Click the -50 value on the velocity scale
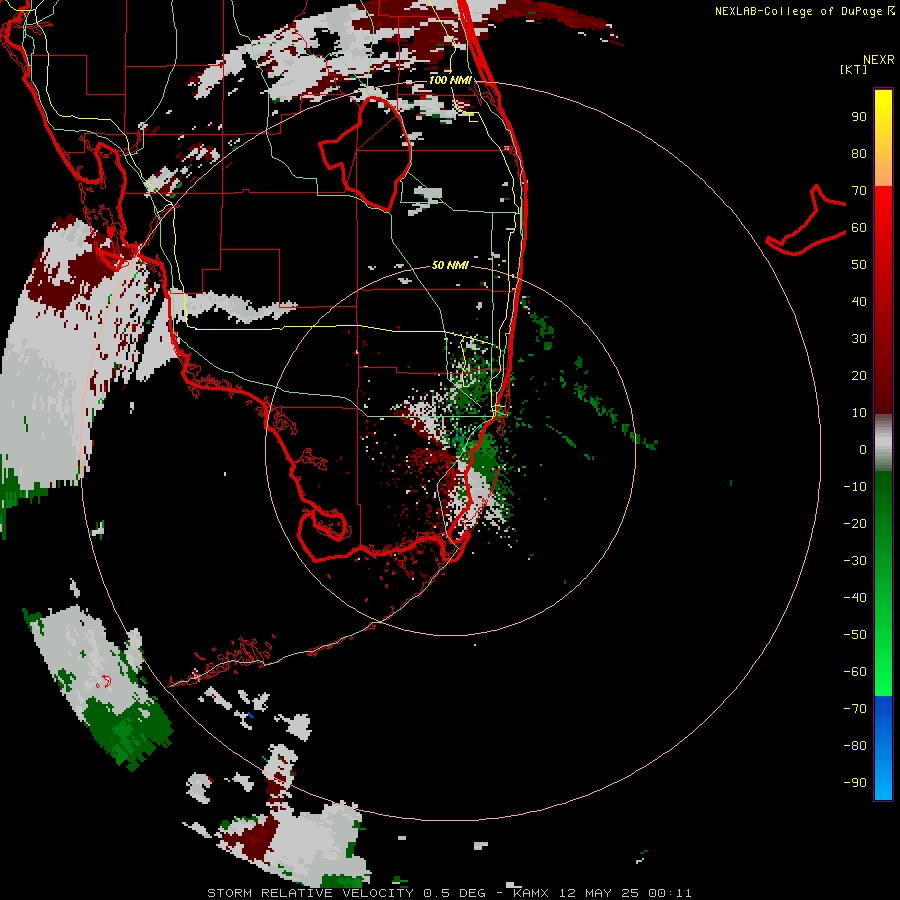Viewport: 900px width, 900px height. 855,635
